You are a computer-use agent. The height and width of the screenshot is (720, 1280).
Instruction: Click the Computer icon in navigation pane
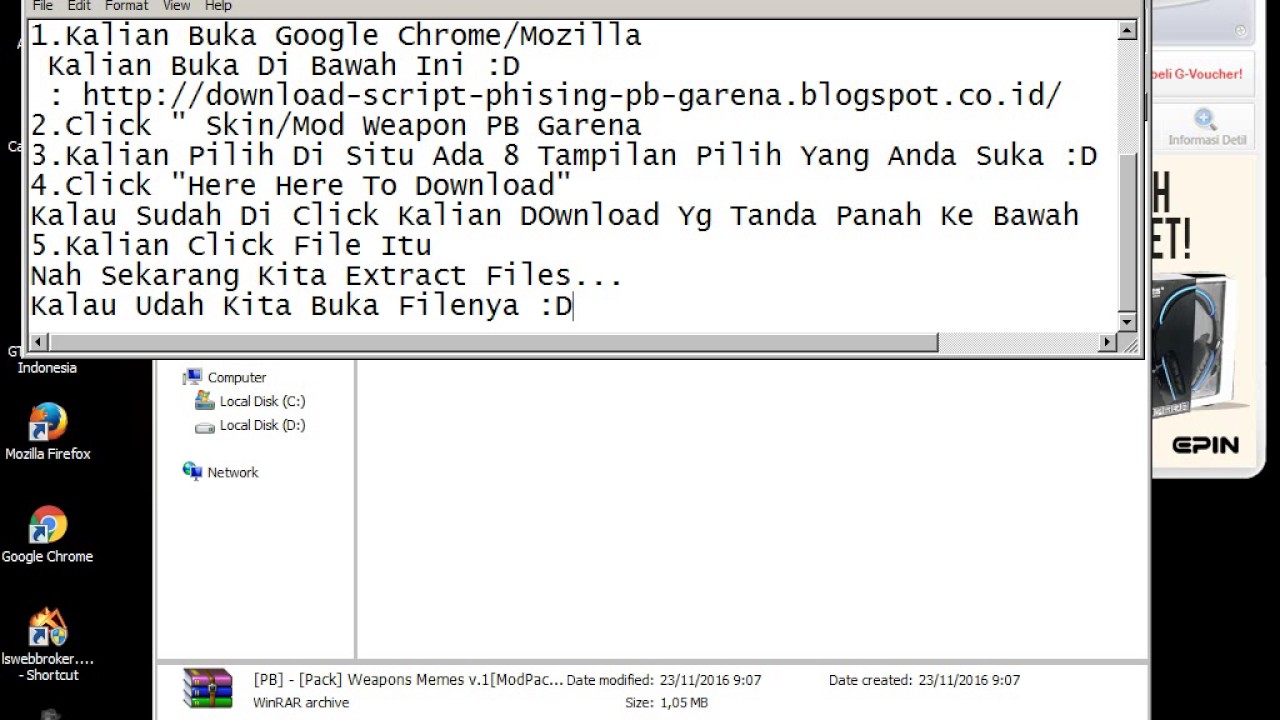(192, 377)
